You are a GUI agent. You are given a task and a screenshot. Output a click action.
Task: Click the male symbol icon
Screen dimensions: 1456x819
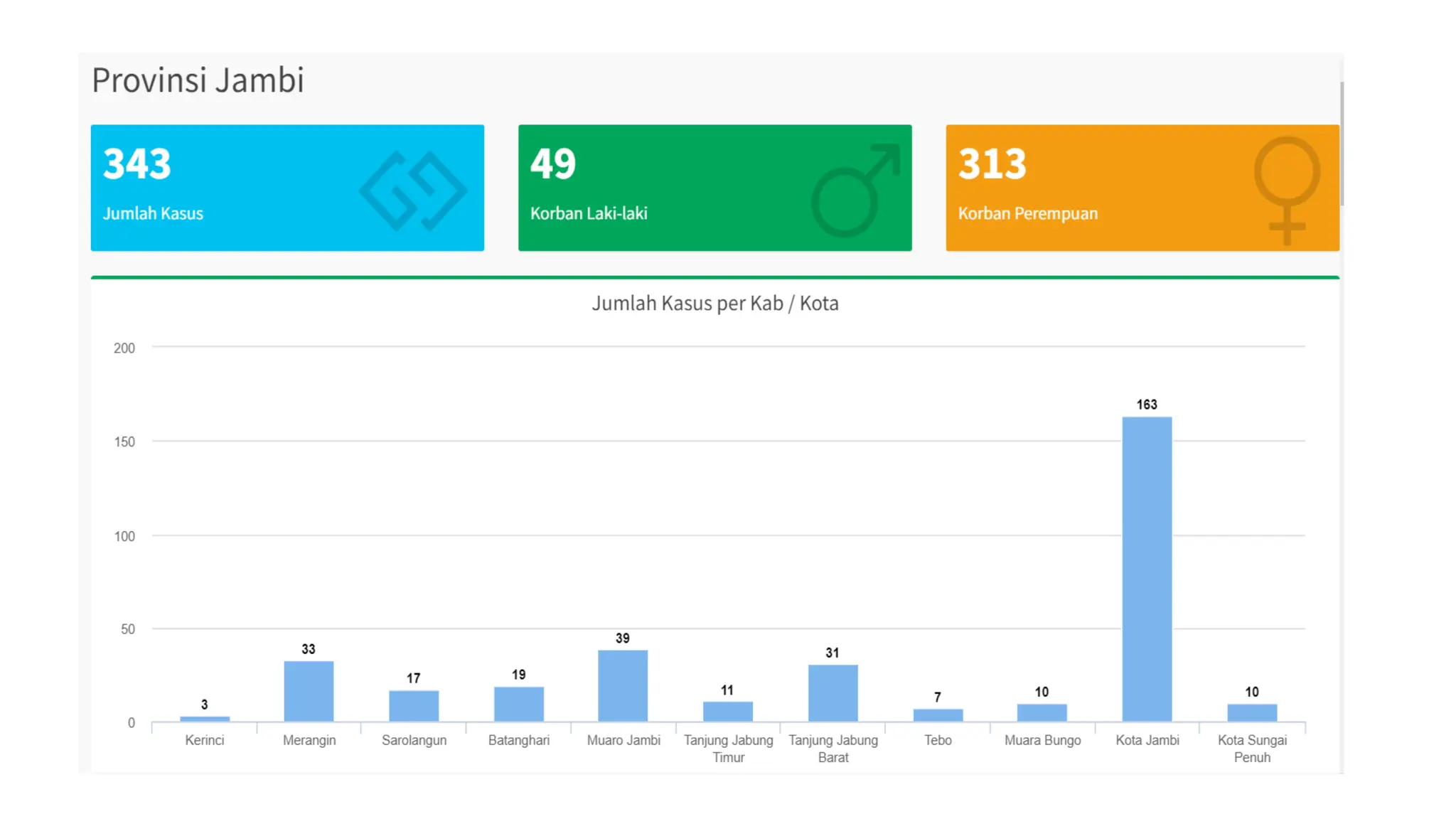pyautogui.click(x=855, y=191)
